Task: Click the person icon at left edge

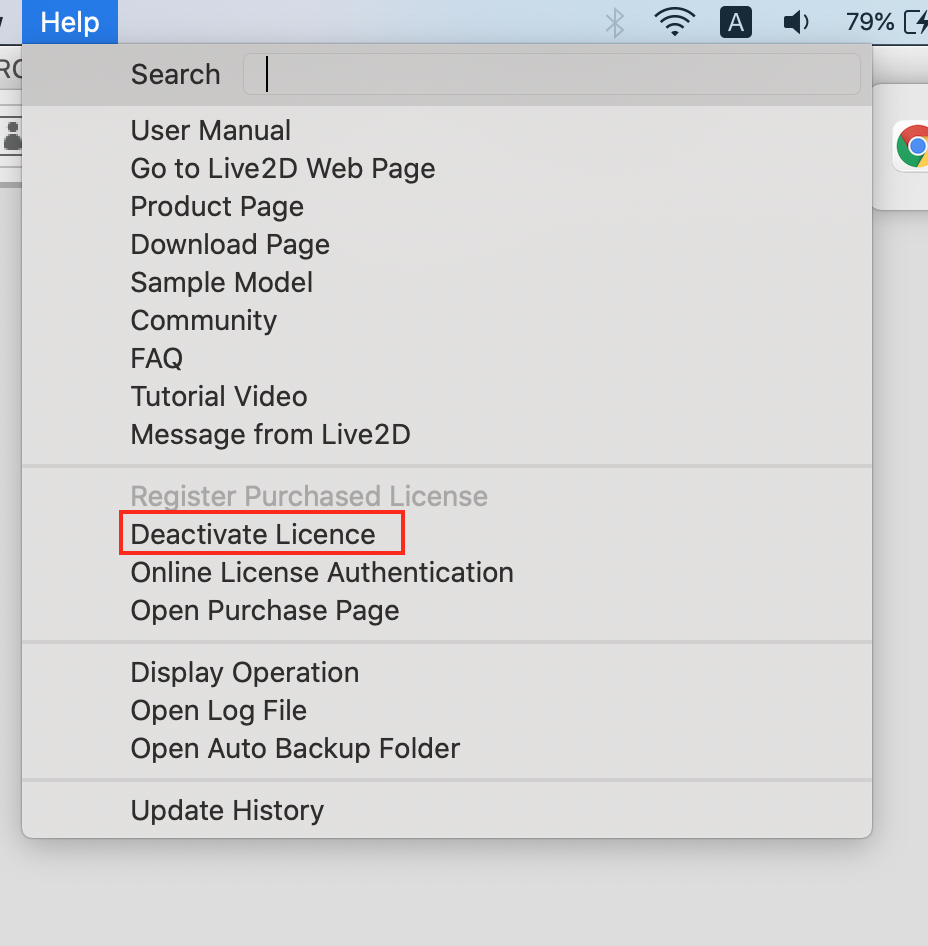Action: pyautogui.click(x=13, y=135)
